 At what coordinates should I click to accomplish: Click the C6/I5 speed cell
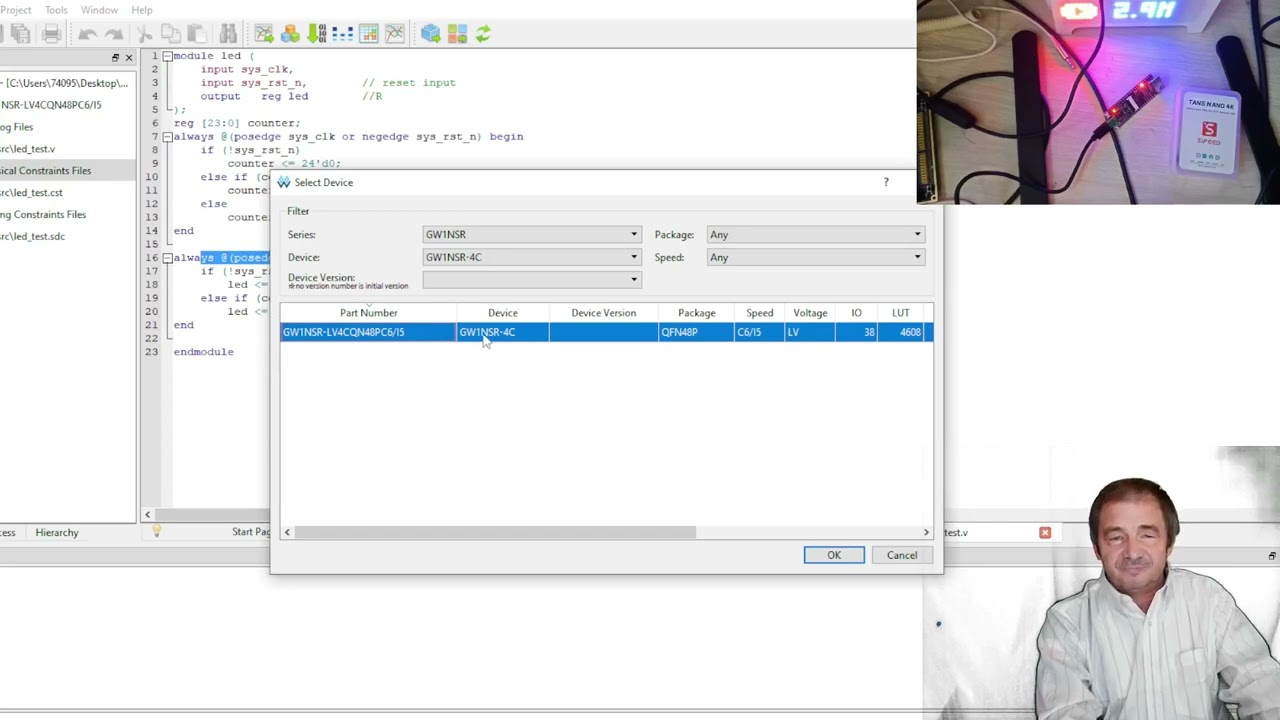(x=760, y=332)
